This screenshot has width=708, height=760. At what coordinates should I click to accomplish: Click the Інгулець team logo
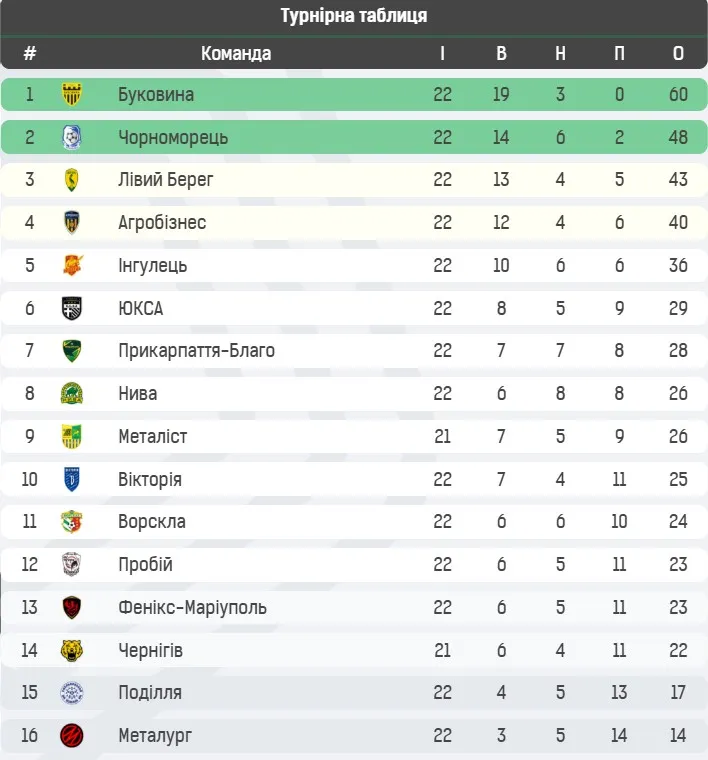click(72, 265)
